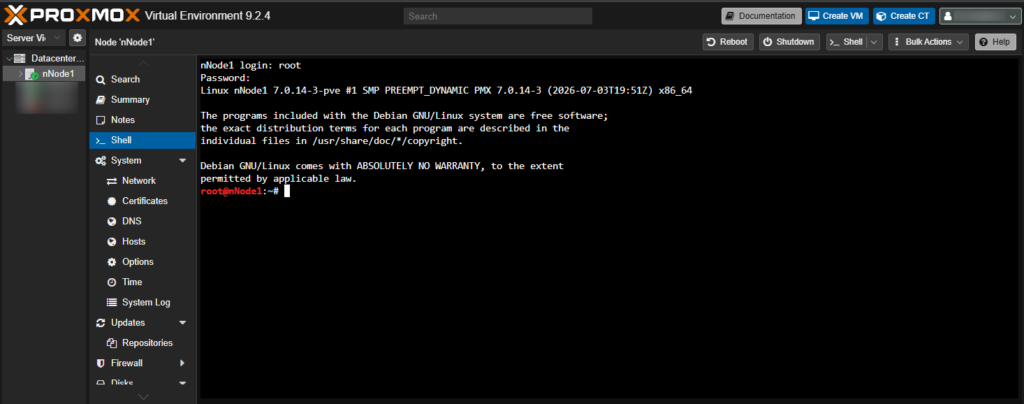Click the cube icon on Create CT

(882, 16)
